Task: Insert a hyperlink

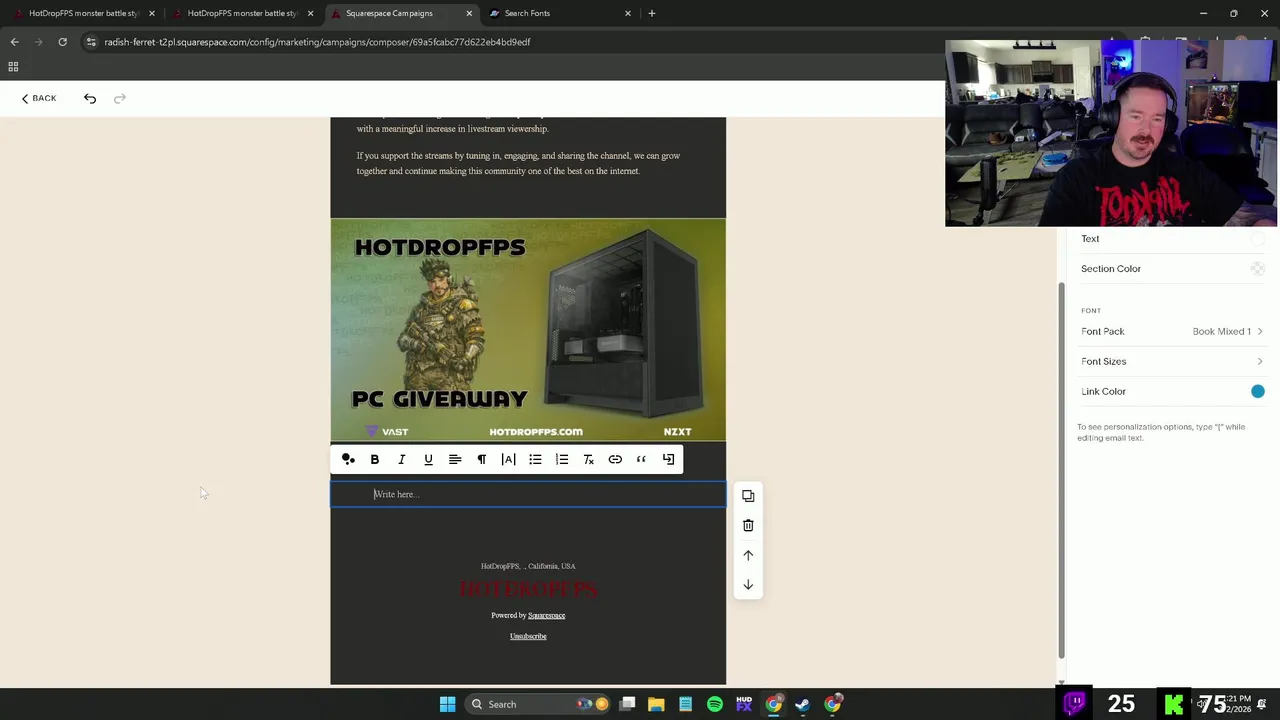Action: [615, 459]
